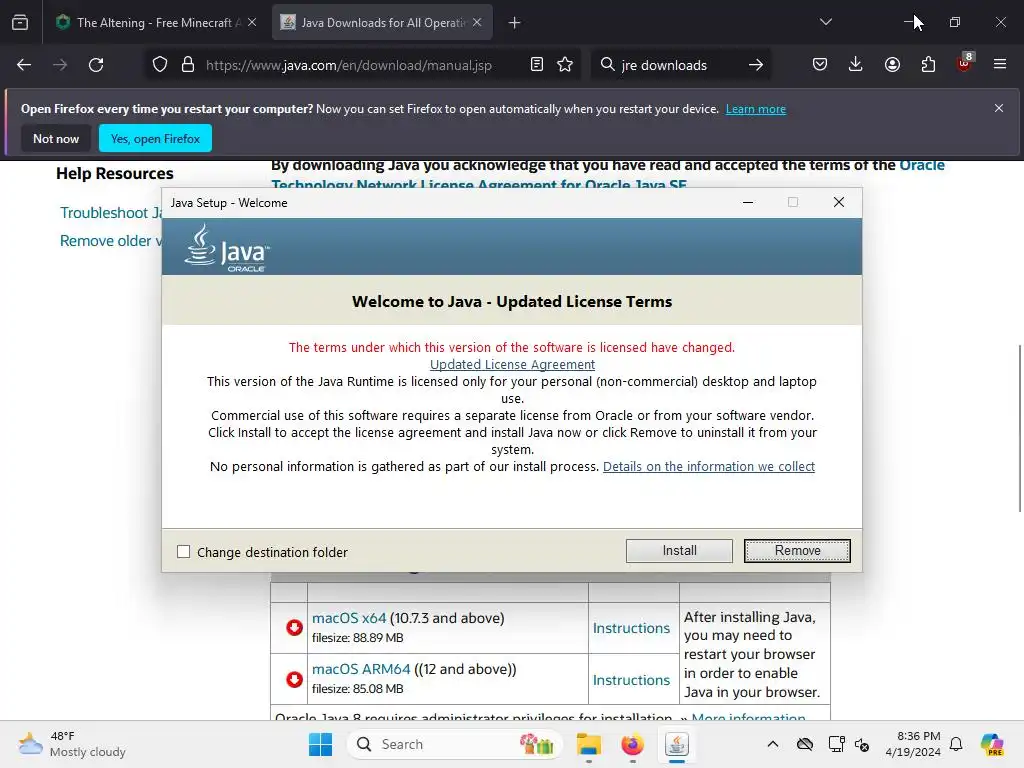Open Pocket save icon

[820, 65]
